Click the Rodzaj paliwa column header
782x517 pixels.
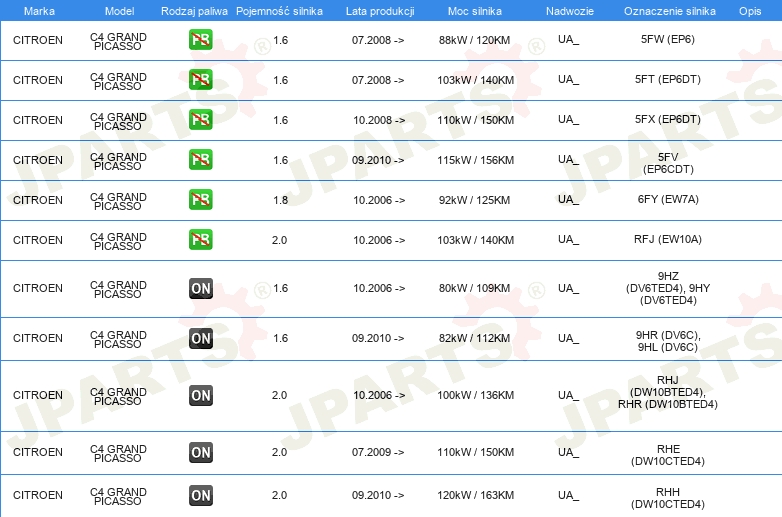[x=194, y=11]
